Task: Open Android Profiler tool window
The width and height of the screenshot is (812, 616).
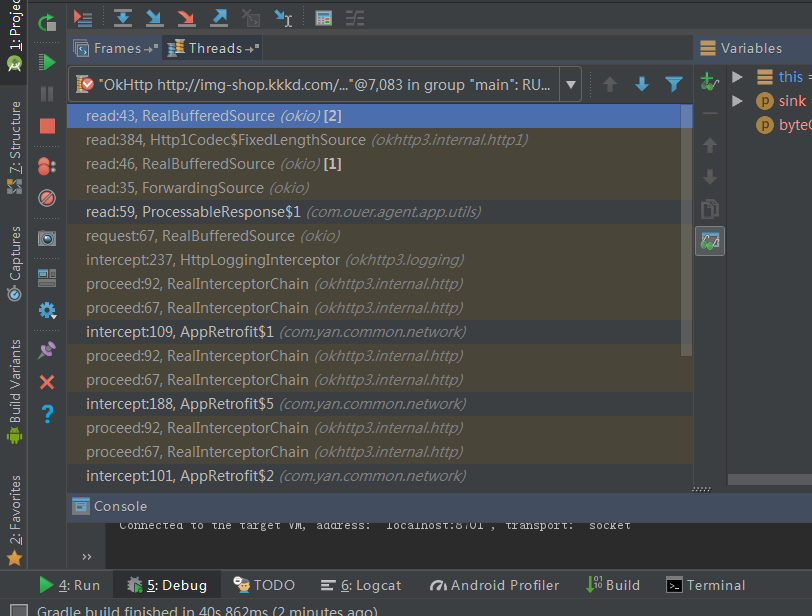Action: [494, 585]
